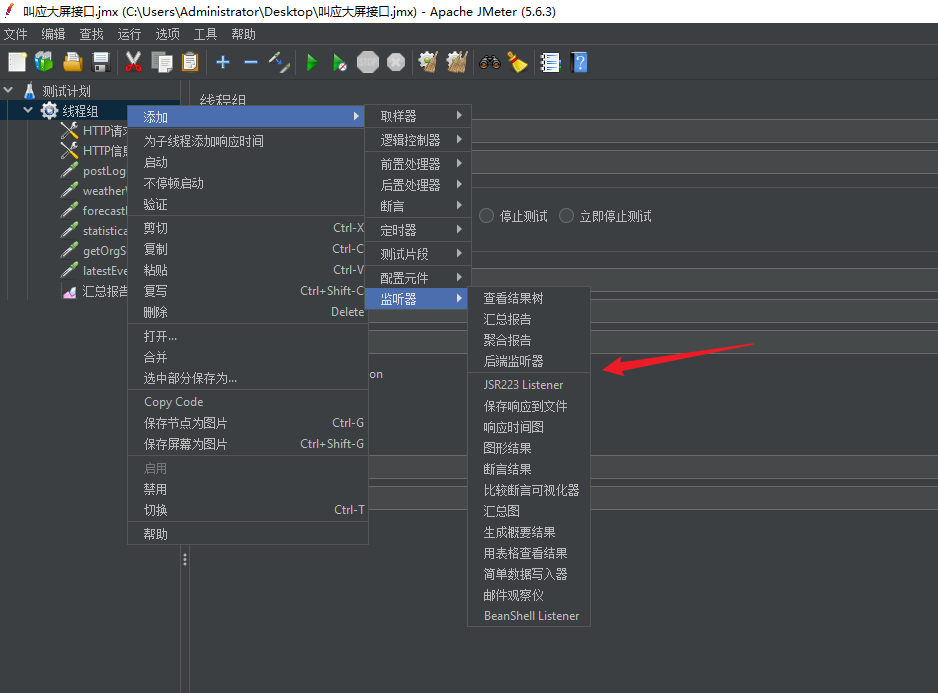Open the 编辑 menu
The height and width of the screenshot is (693, 938).
coord(53,34)
